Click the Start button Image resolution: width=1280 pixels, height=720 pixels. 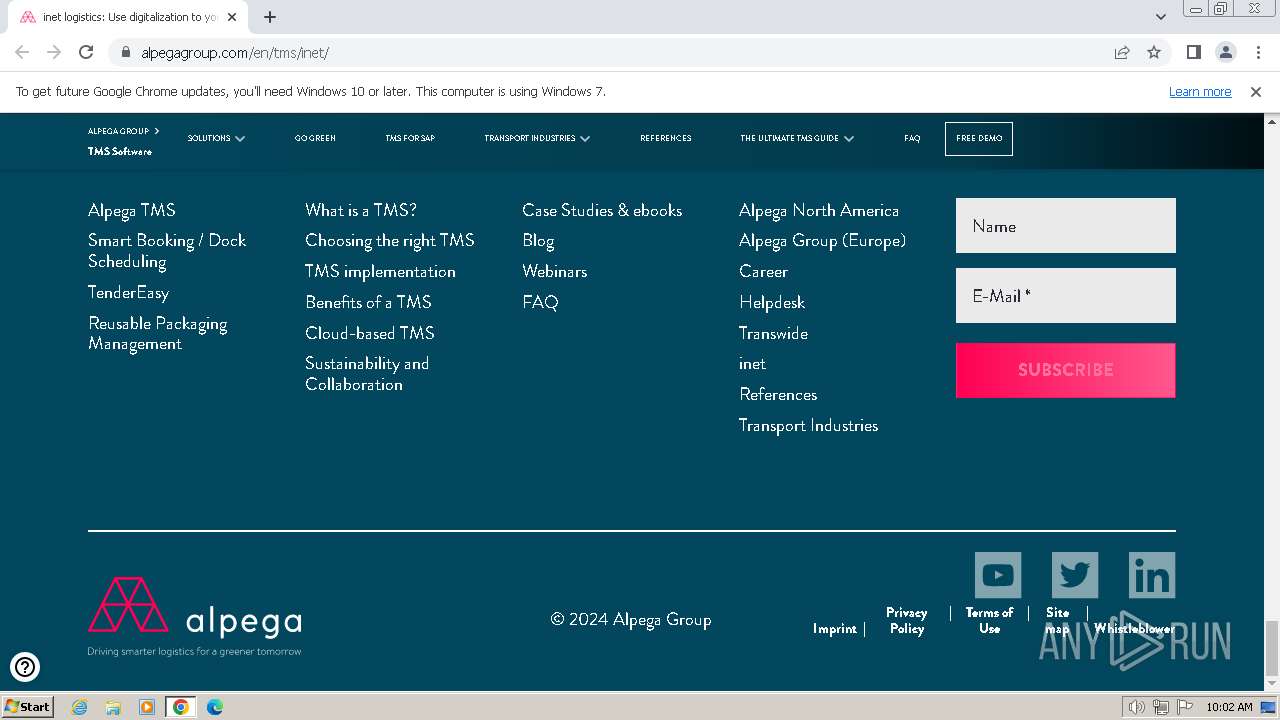tap(27, 706)
